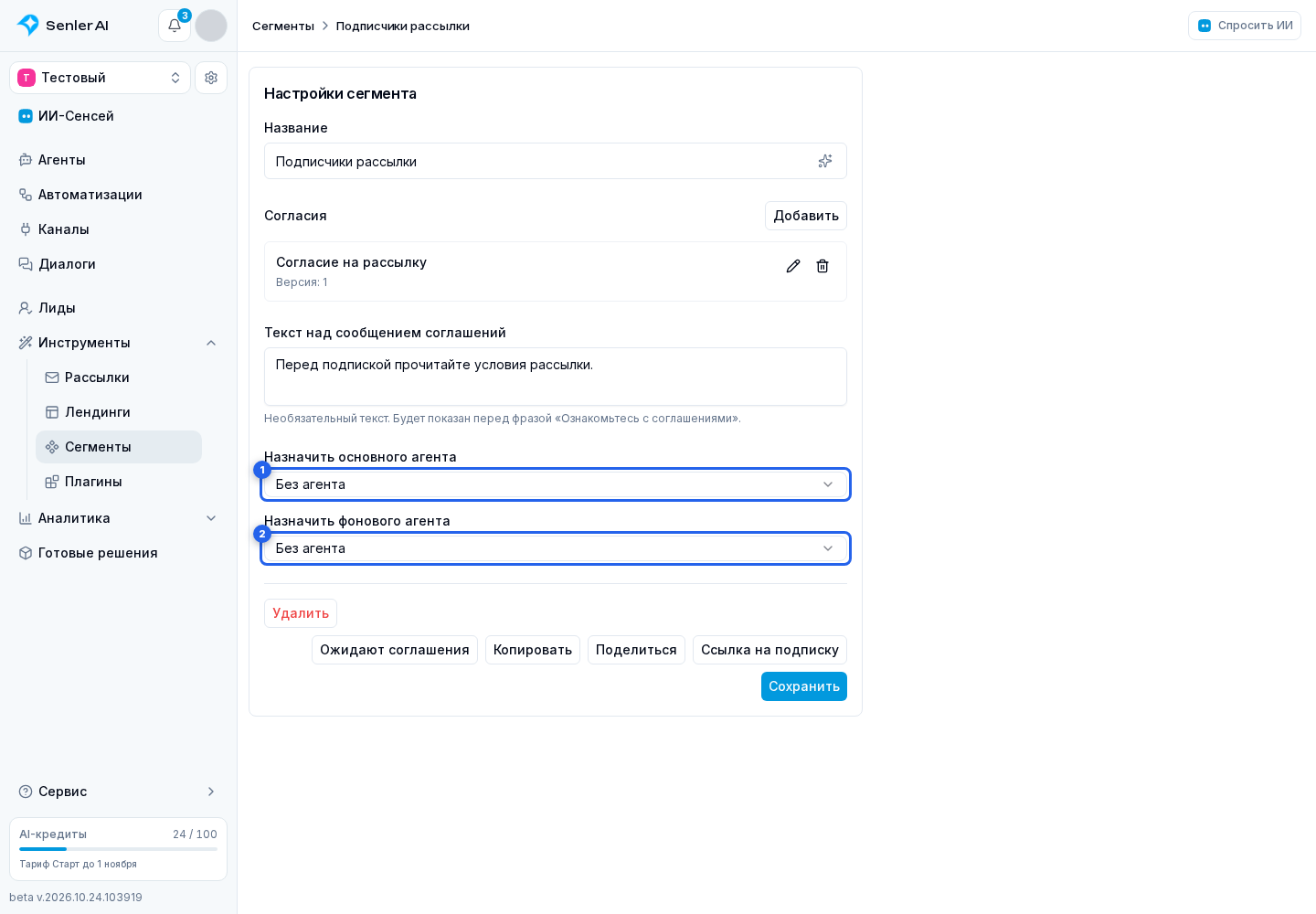Delete the Согласие на рассылку agreement
This screenshot has width=1316, height=914.
[x=822, y=266]
